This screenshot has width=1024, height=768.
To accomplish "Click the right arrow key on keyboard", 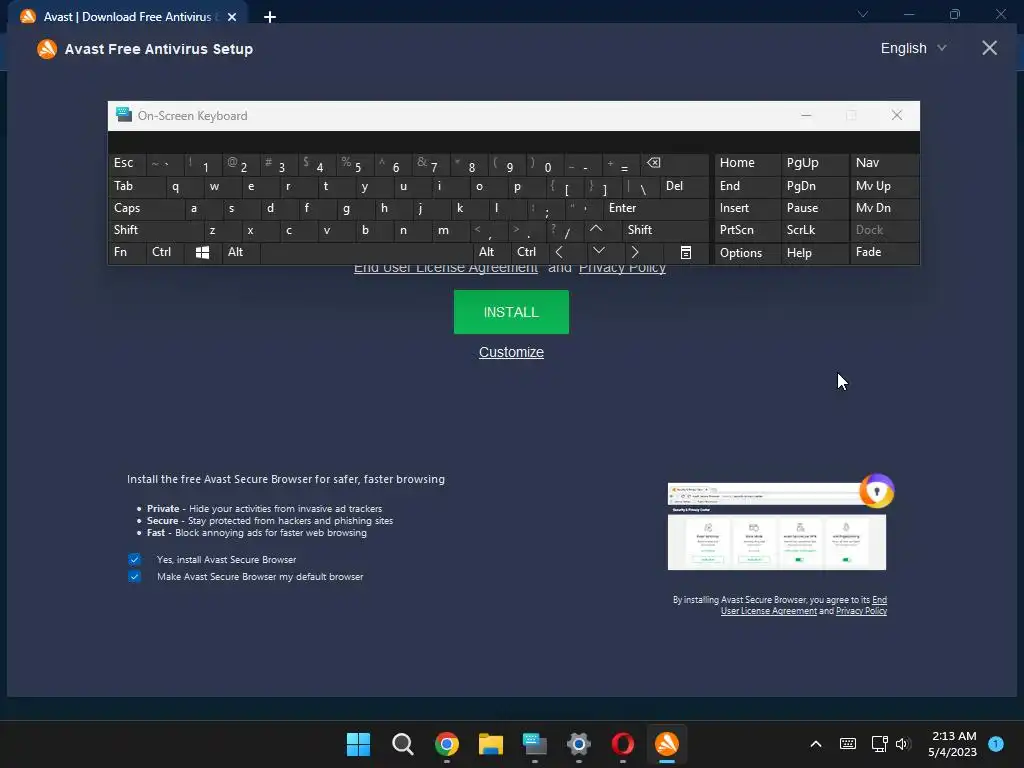I will click(634, 252).
